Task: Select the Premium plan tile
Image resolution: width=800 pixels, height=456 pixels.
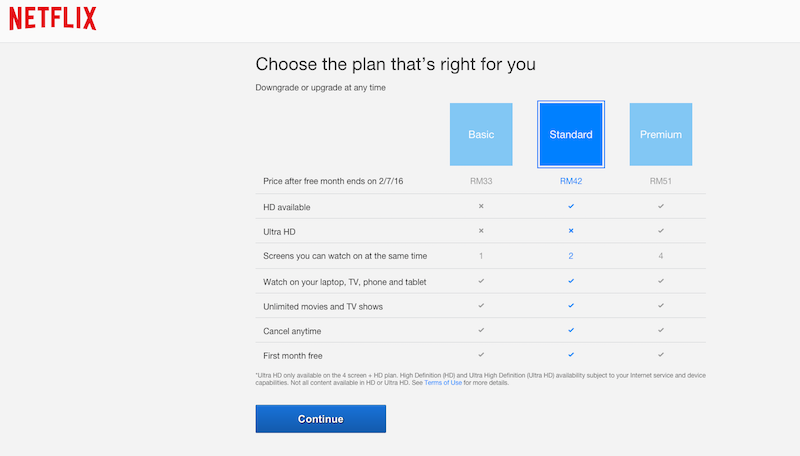Action: click(x=660, y=134)
